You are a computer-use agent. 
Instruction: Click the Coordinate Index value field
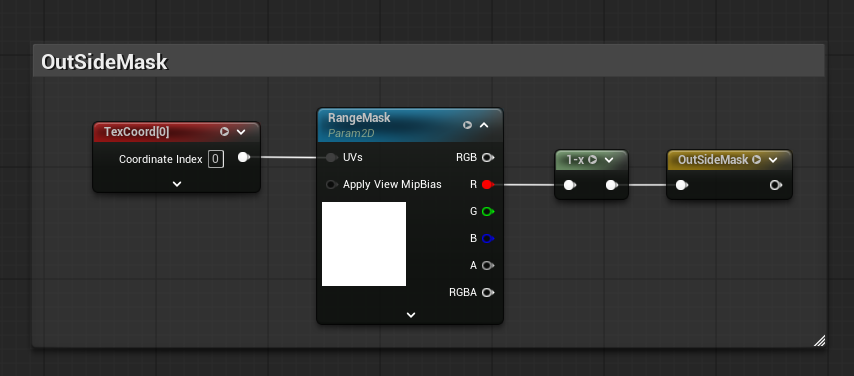(x=216, y=159)
